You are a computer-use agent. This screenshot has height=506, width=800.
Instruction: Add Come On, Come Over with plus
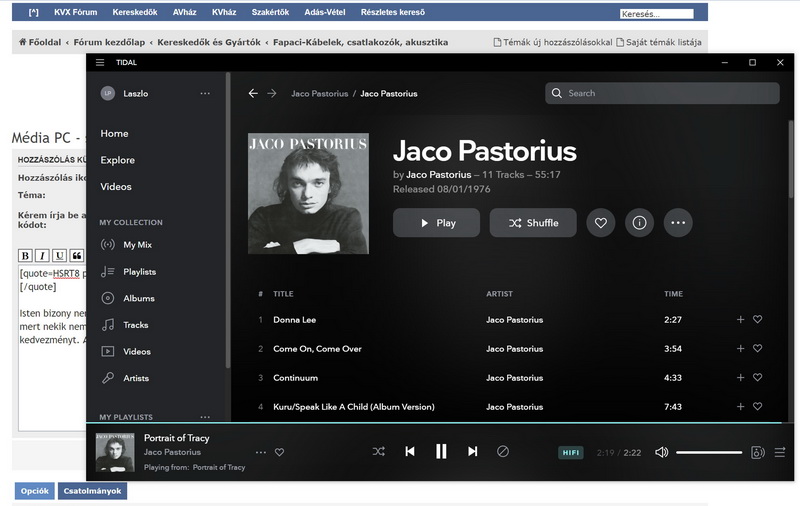pos(740,348)
